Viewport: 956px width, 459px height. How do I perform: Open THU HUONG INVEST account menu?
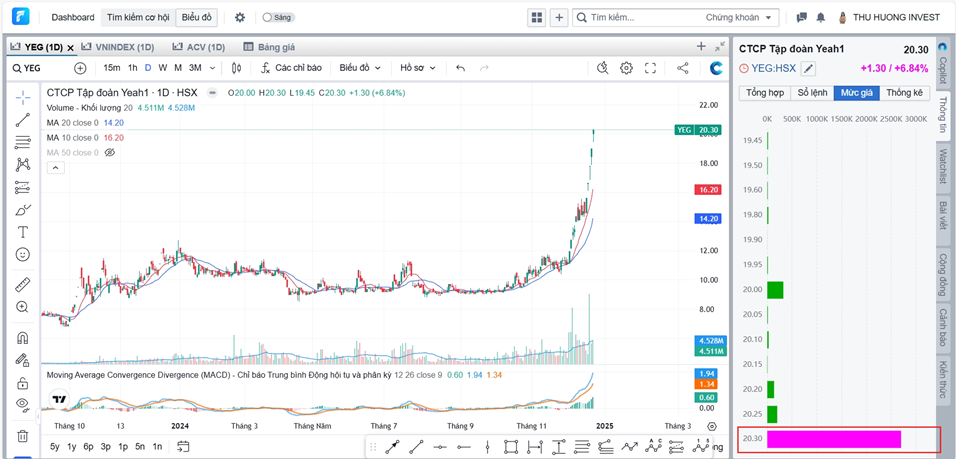pos(890,18)
